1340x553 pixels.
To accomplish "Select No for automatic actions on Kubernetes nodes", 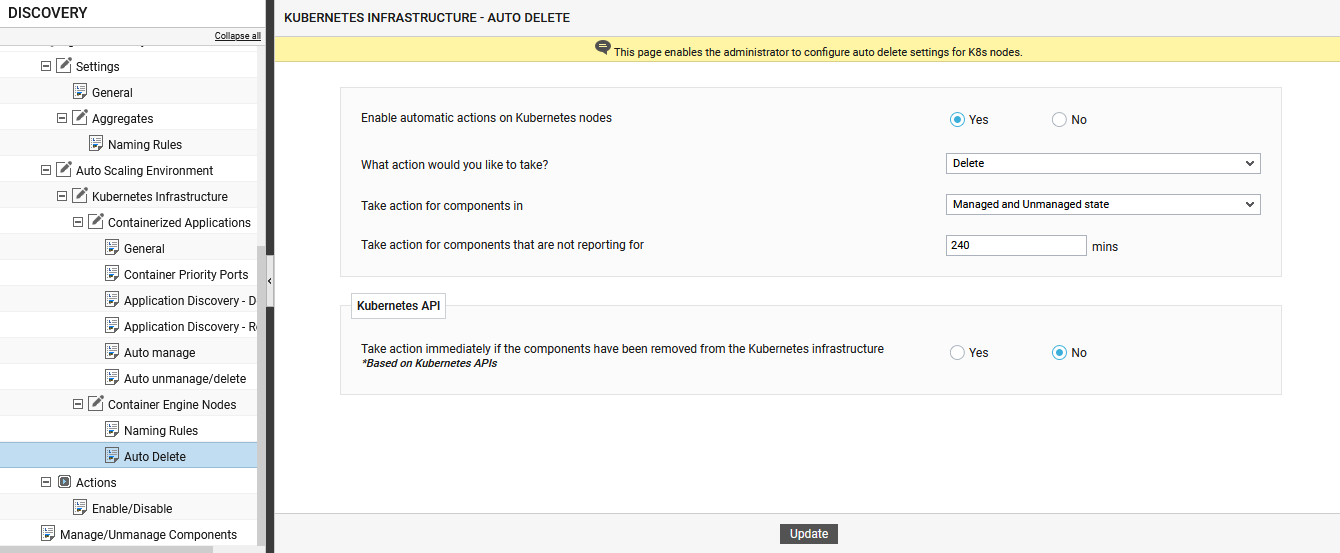I will (1059, 120).
